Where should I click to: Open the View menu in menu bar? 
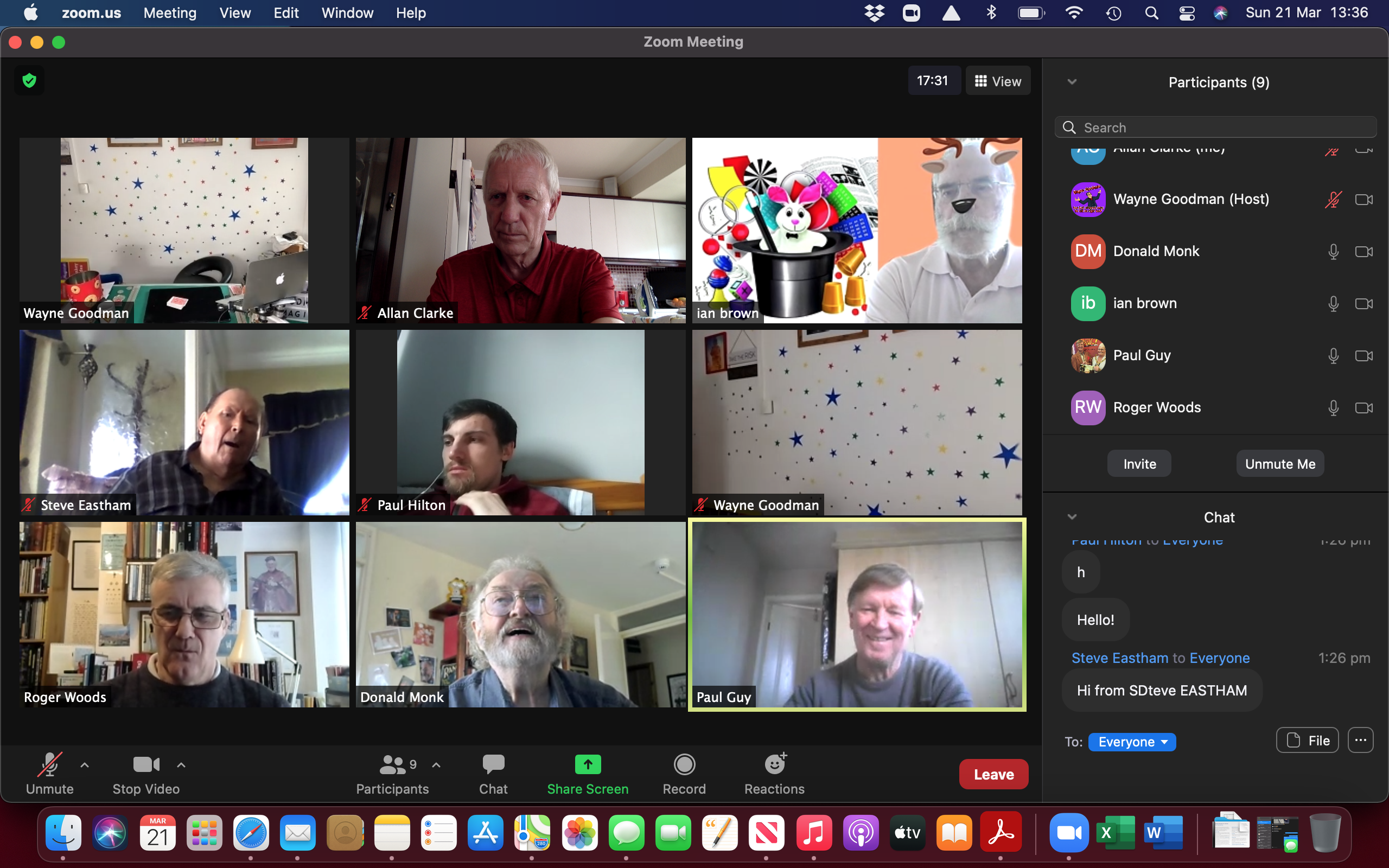click(235, 12)
